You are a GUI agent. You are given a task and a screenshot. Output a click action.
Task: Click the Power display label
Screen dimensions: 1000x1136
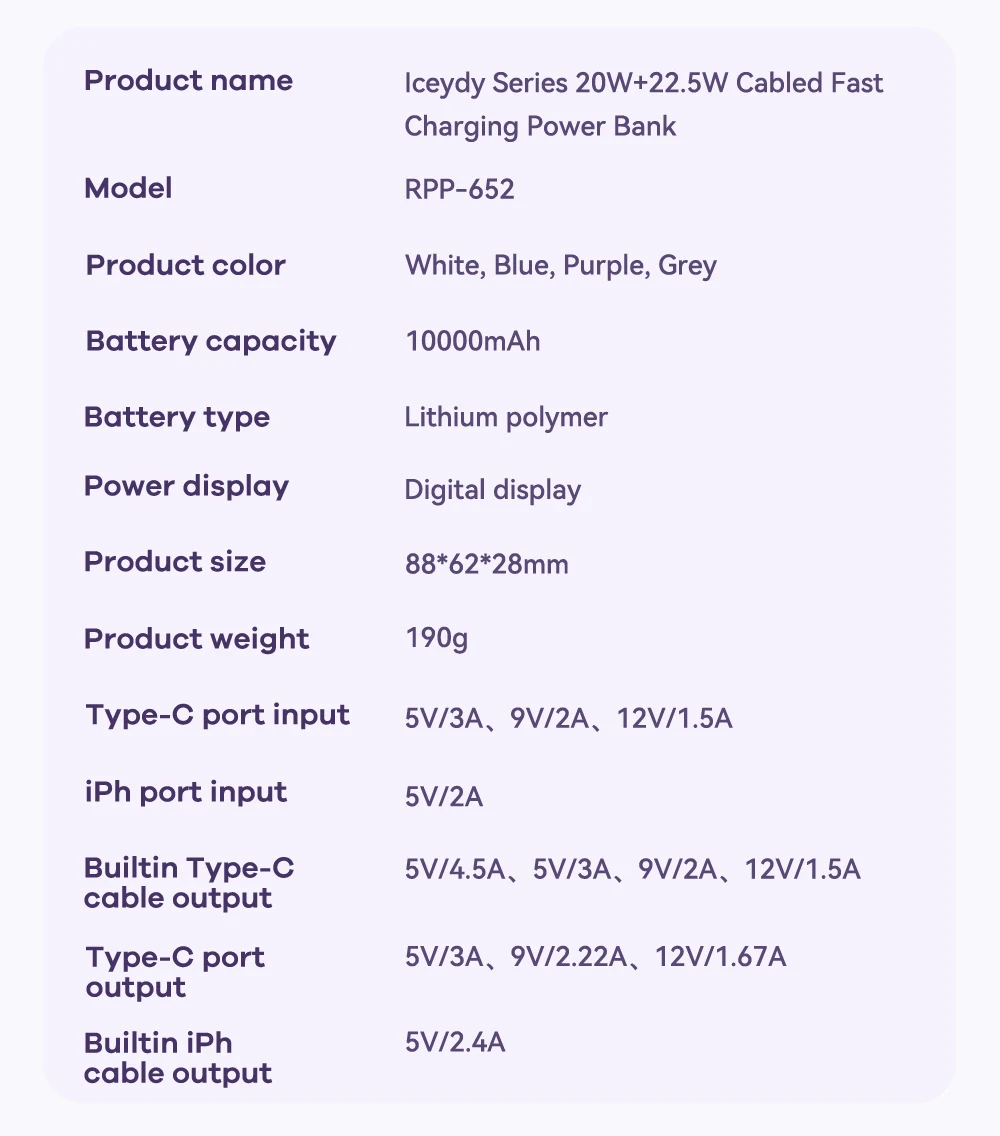186,487
